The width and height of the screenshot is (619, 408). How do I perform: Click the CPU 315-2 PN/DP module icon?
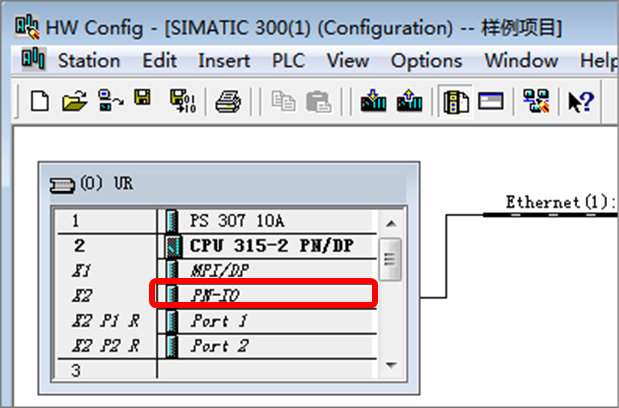click(174, 246)
